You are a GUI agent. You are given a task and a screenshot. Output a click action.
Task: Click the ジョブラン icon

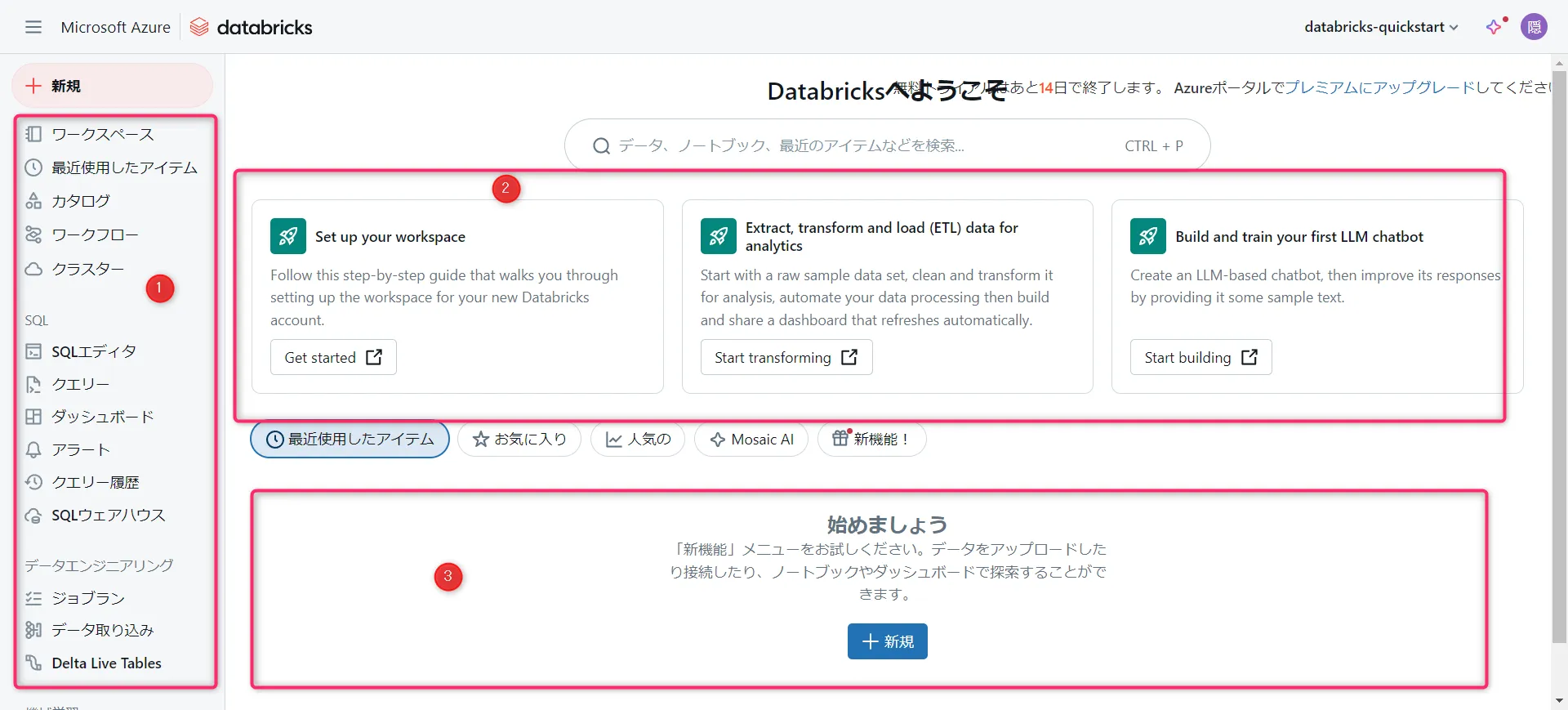click(33, 598)
